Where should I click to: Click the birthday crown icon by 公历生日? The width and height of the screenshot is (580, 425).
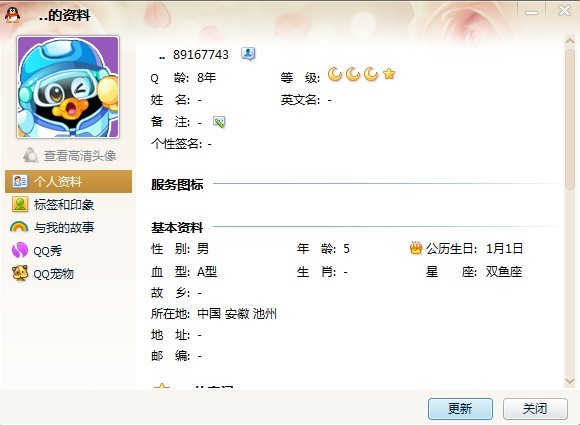416,248
